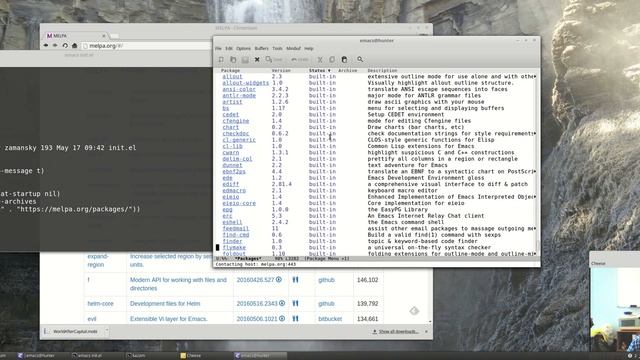Click the helm-core link on MELPA page
This screenshot has width=640, height=360.
click(x=100, y=304)
